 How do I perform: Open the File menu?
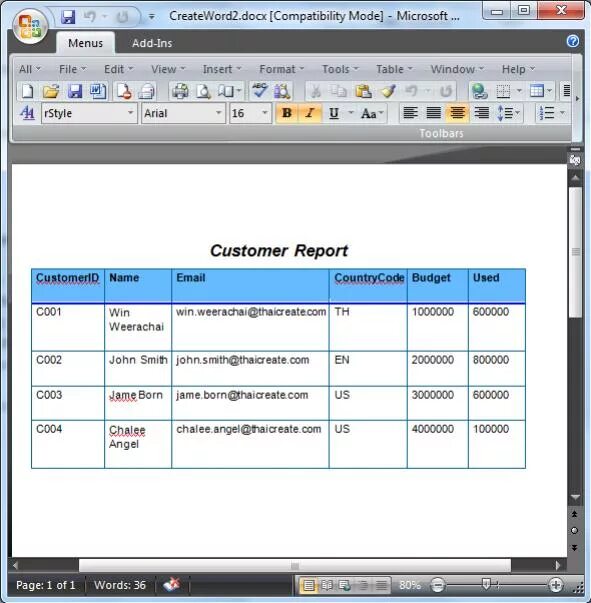72,69
